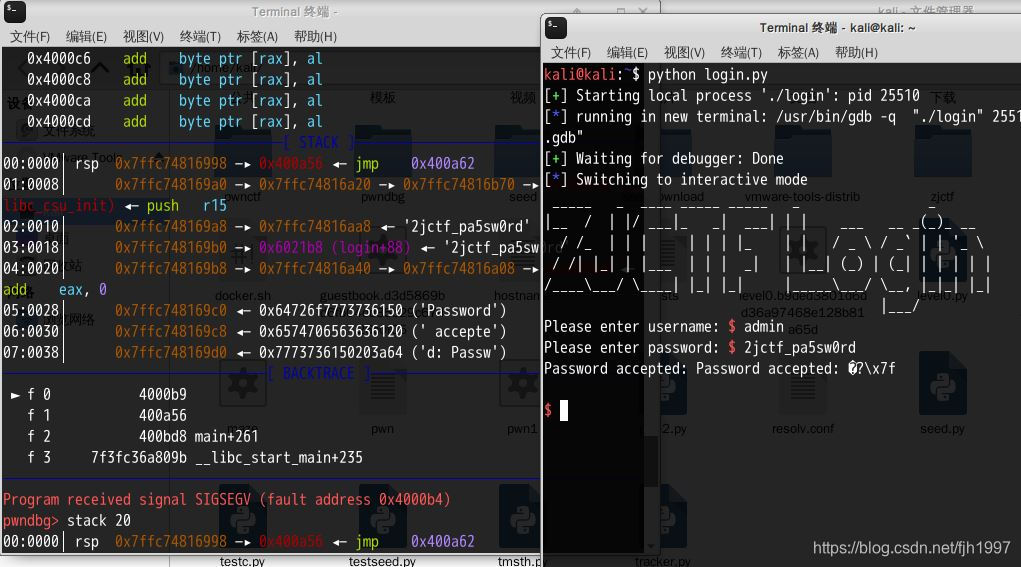The width and height of the screenshot is (1021, 567).
Task: Click 'Starting local process' output line
Action: click(x=732, y=96)
